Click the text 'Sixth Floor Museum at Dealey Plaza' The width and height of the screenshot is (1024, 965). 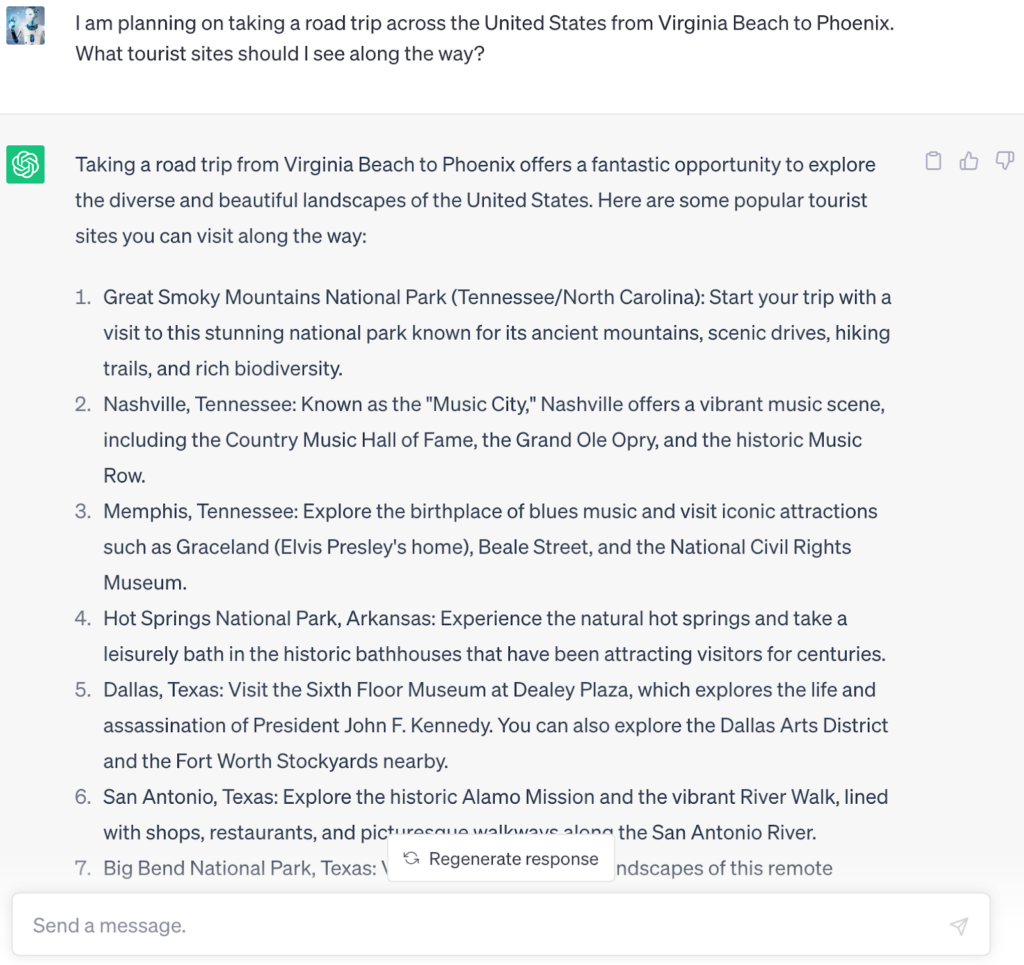468,689
